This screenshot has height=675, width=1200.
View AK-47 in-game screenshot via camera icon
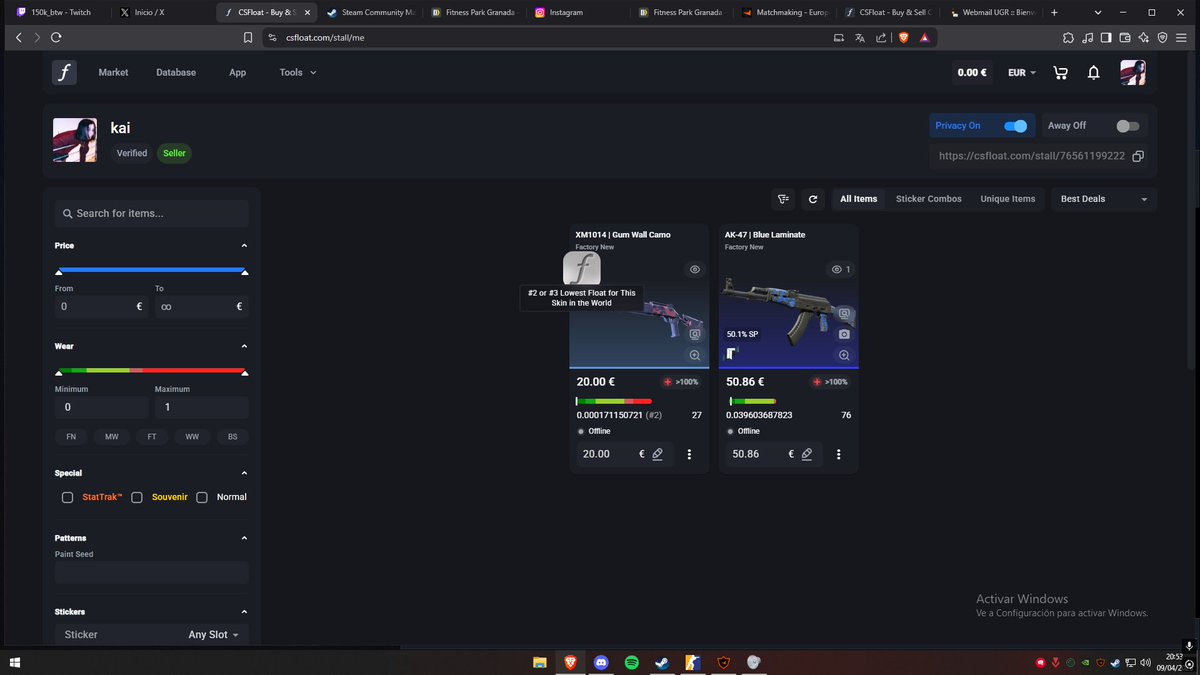pyautogui.click(x=844, y=334)
